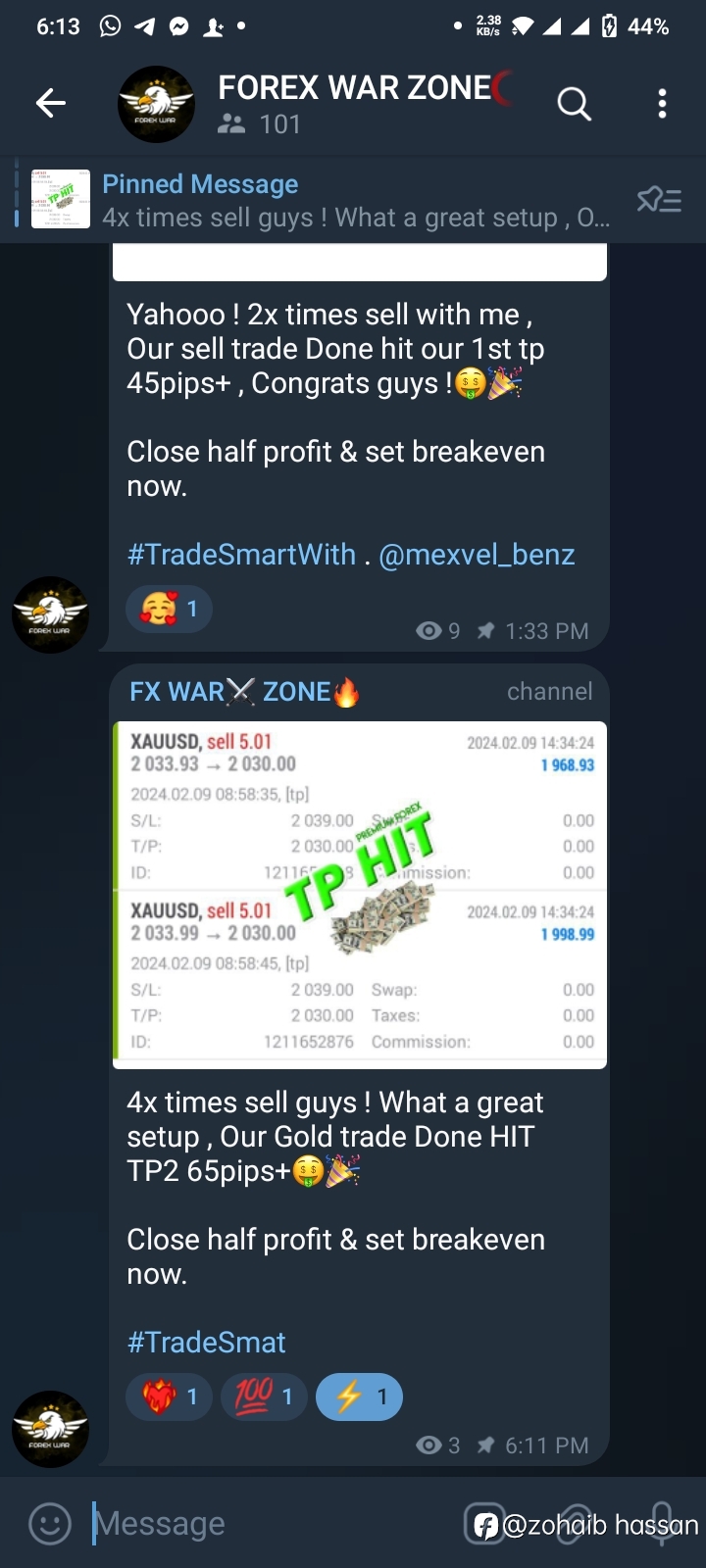
Task: Tap the #TradeSmat hashtag
Action: click(206, 1343)
